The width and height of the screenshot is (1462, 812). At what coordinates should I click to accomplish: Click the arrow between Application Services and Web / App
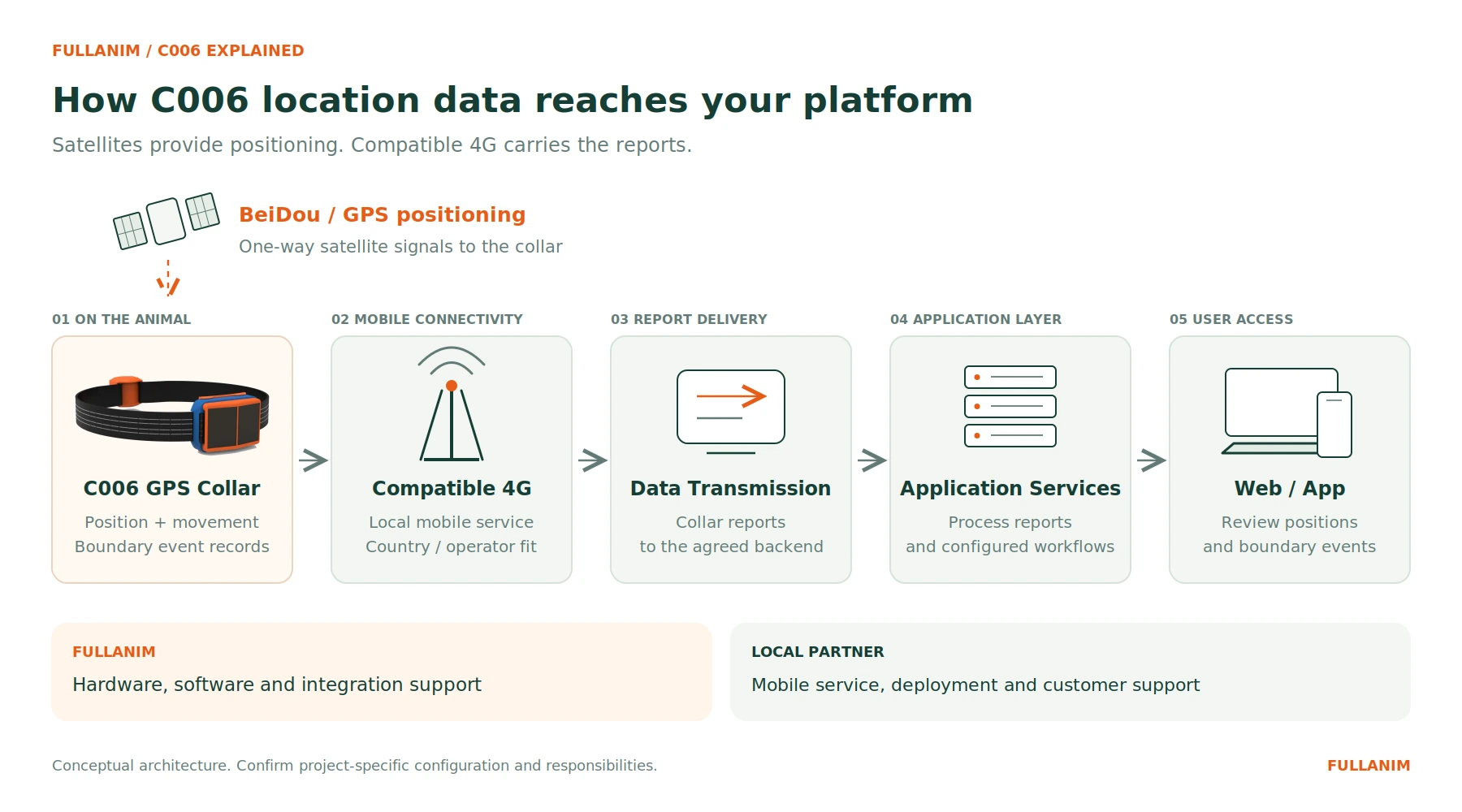(x=1152, y=460)
